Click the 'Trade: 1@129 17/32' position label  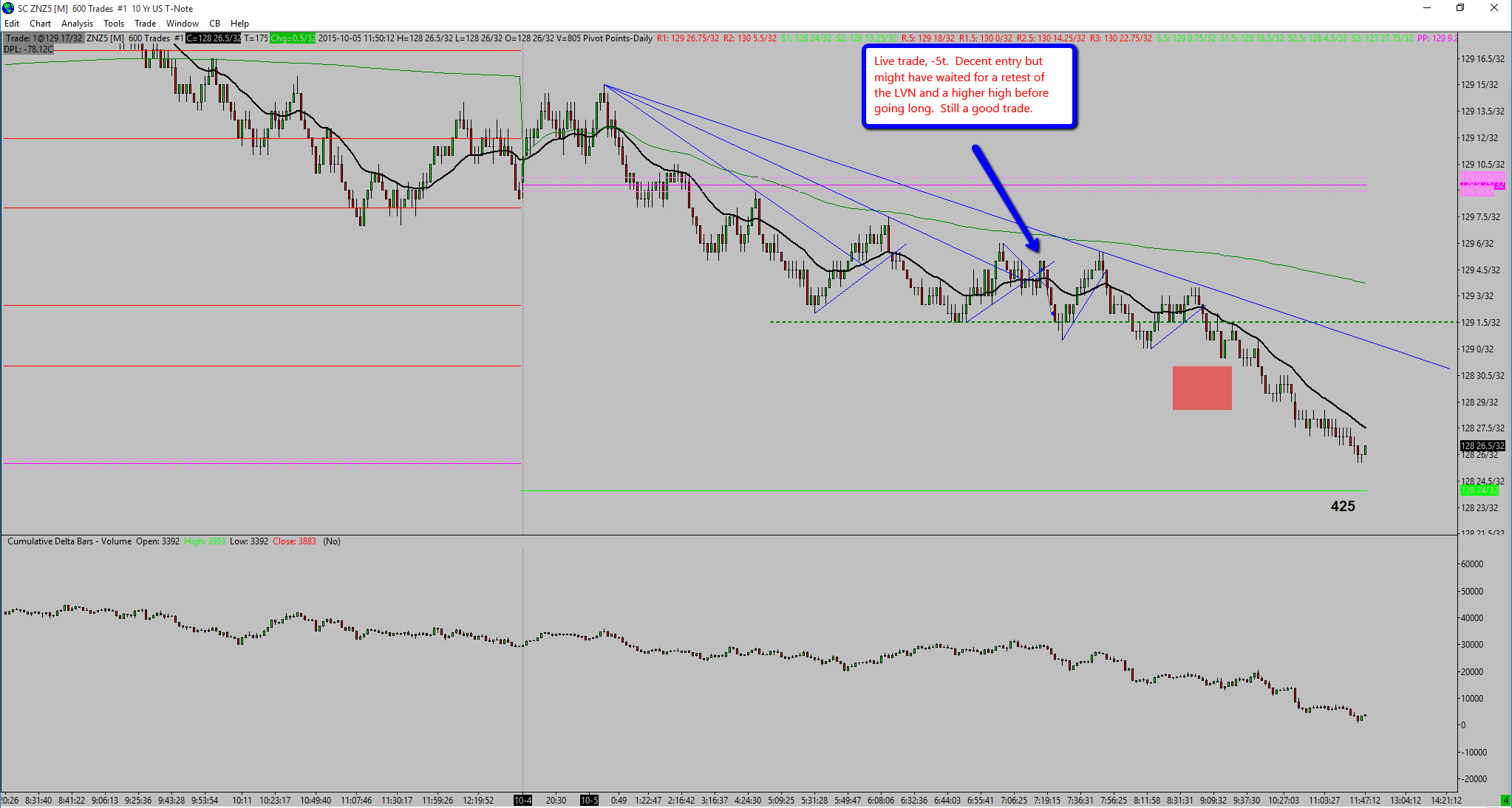tap(44, 38)
